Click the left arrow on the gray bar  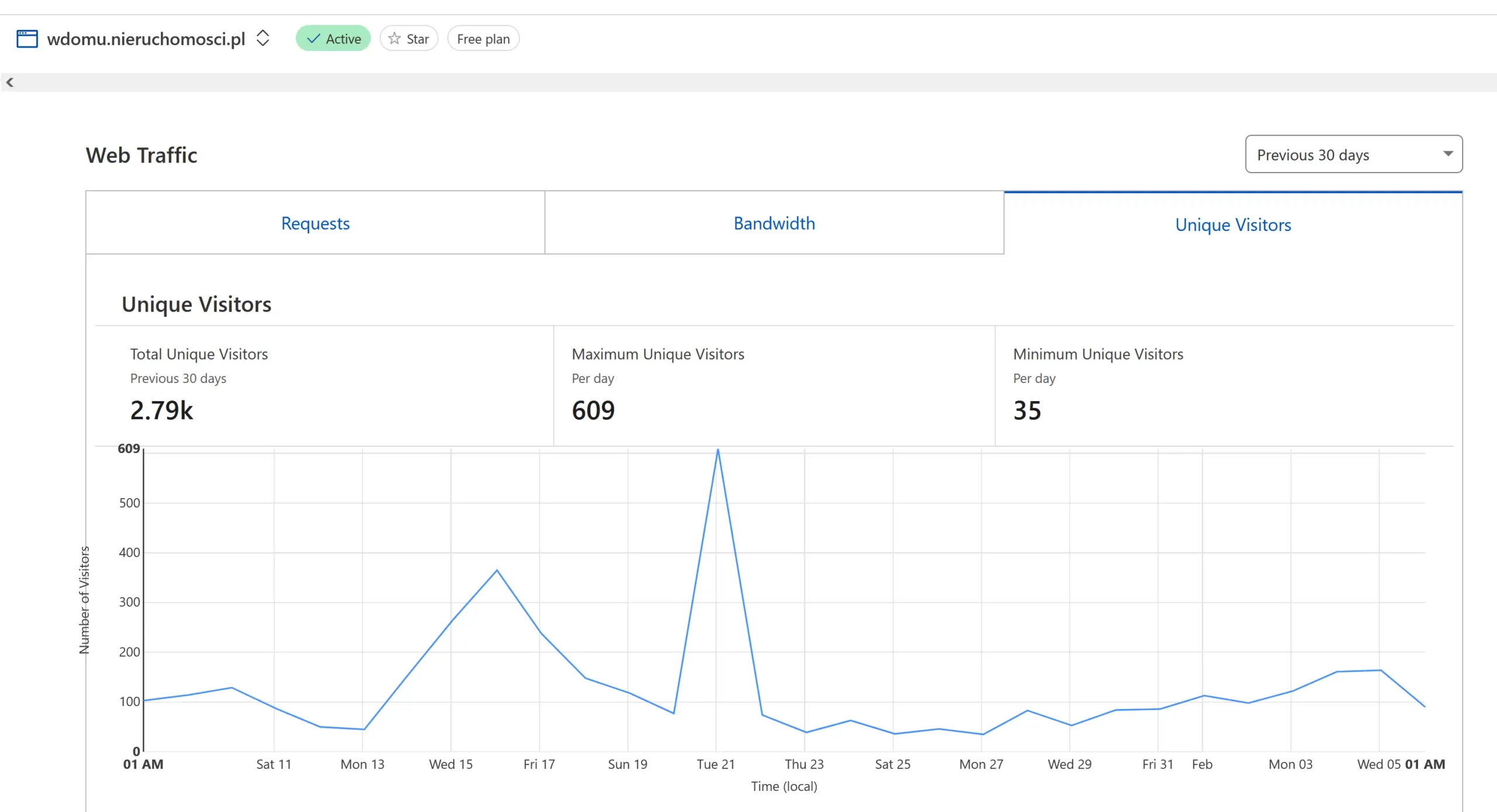(x=10, y=82)
